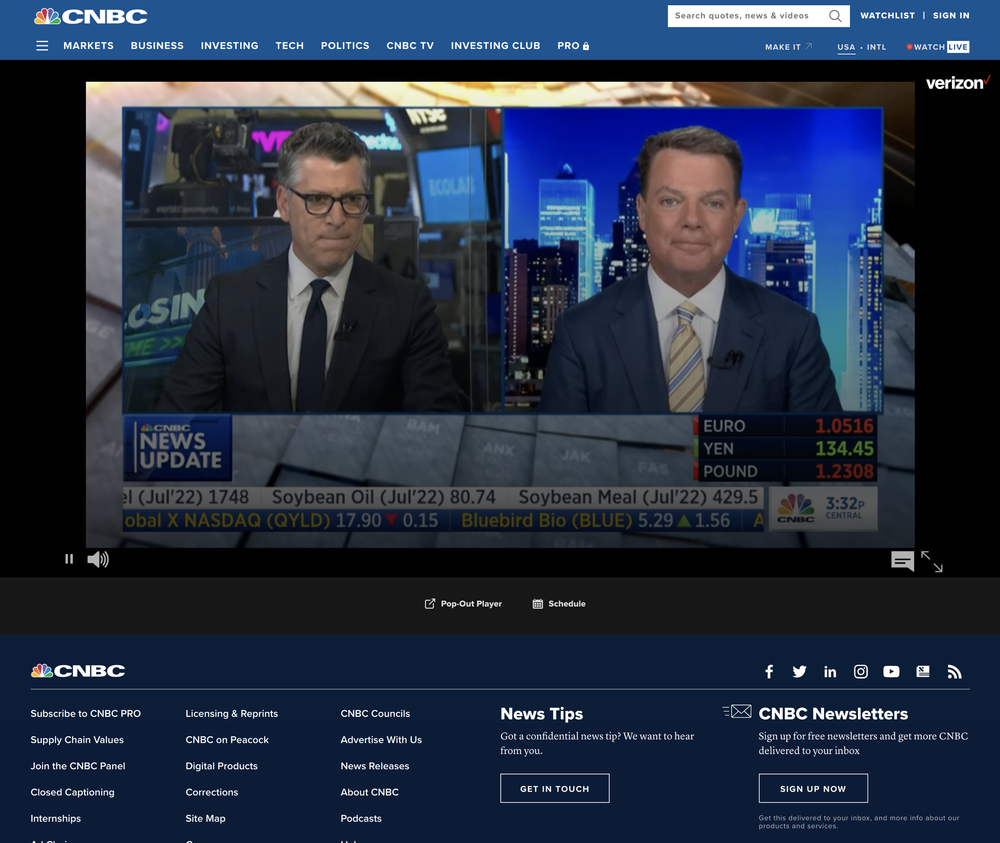Click the Verizon sponsor logo
Viewport: 1000px width, 843px height.
pos(957,82)
